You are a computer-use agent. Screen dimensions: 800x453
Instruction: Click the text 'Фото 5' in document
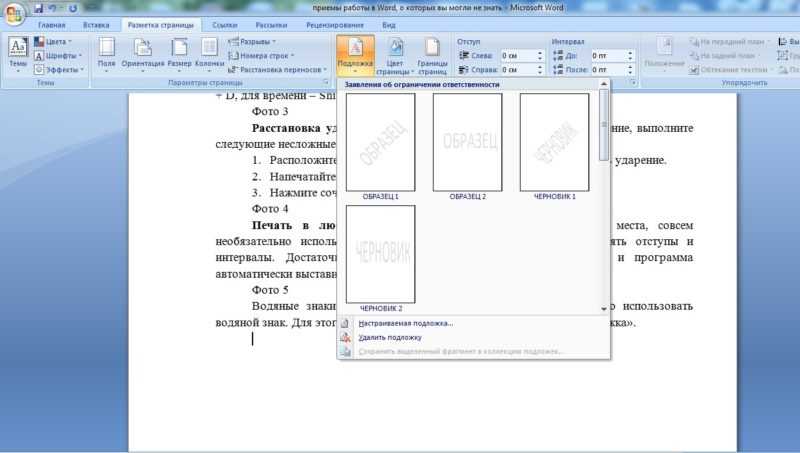tap(270, 290)
